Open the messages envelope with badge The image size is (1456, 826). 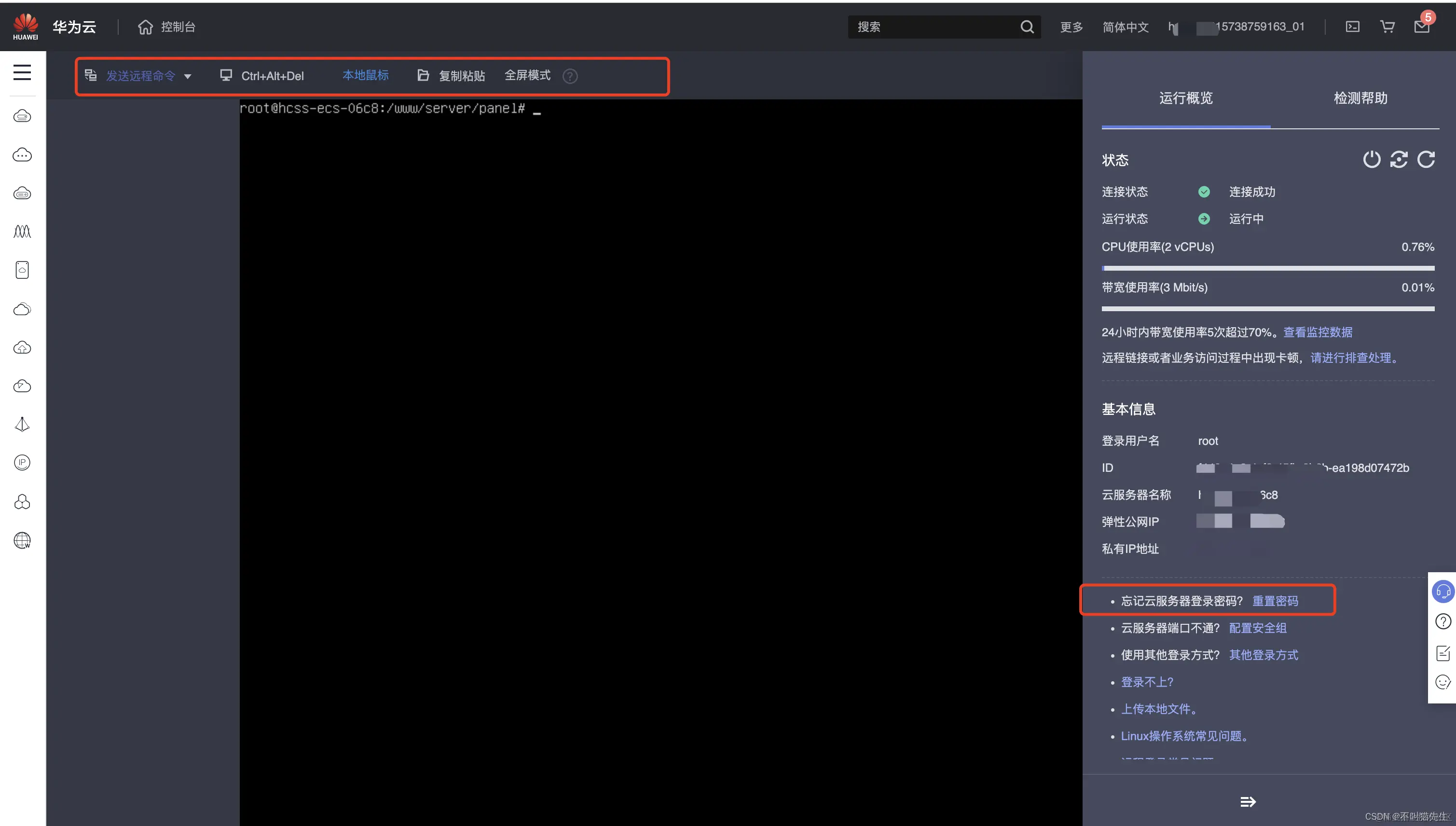pos(1421,26)
